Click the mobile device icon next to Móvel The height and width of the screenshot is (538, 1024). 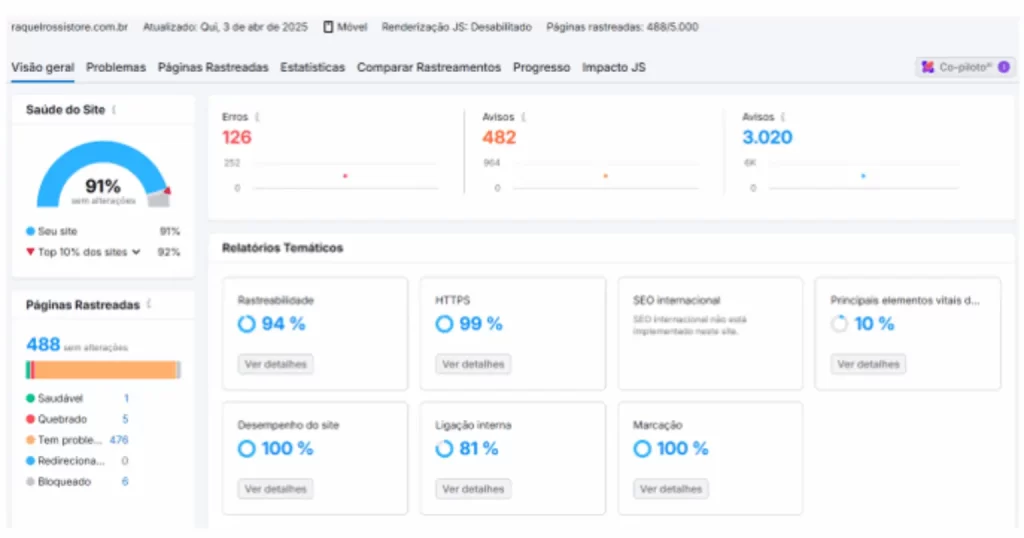328,27
